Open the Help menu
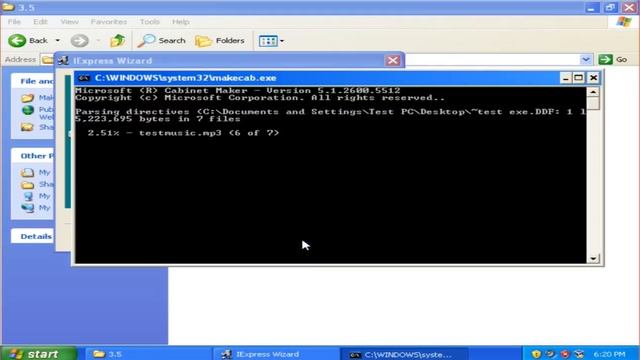The image size is (640, 360). tap(180, 22)
